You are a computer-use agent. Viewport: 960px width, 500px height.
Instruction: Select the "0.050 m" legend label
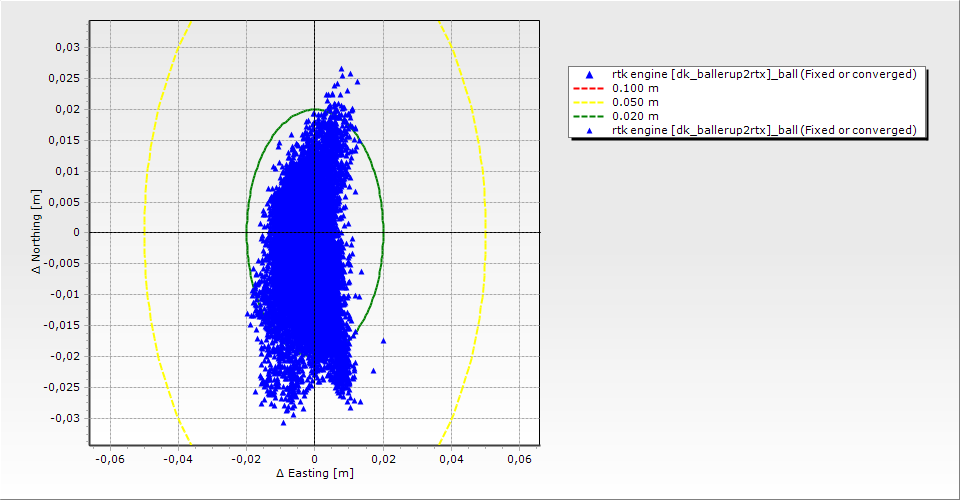(x=636, y=102)
